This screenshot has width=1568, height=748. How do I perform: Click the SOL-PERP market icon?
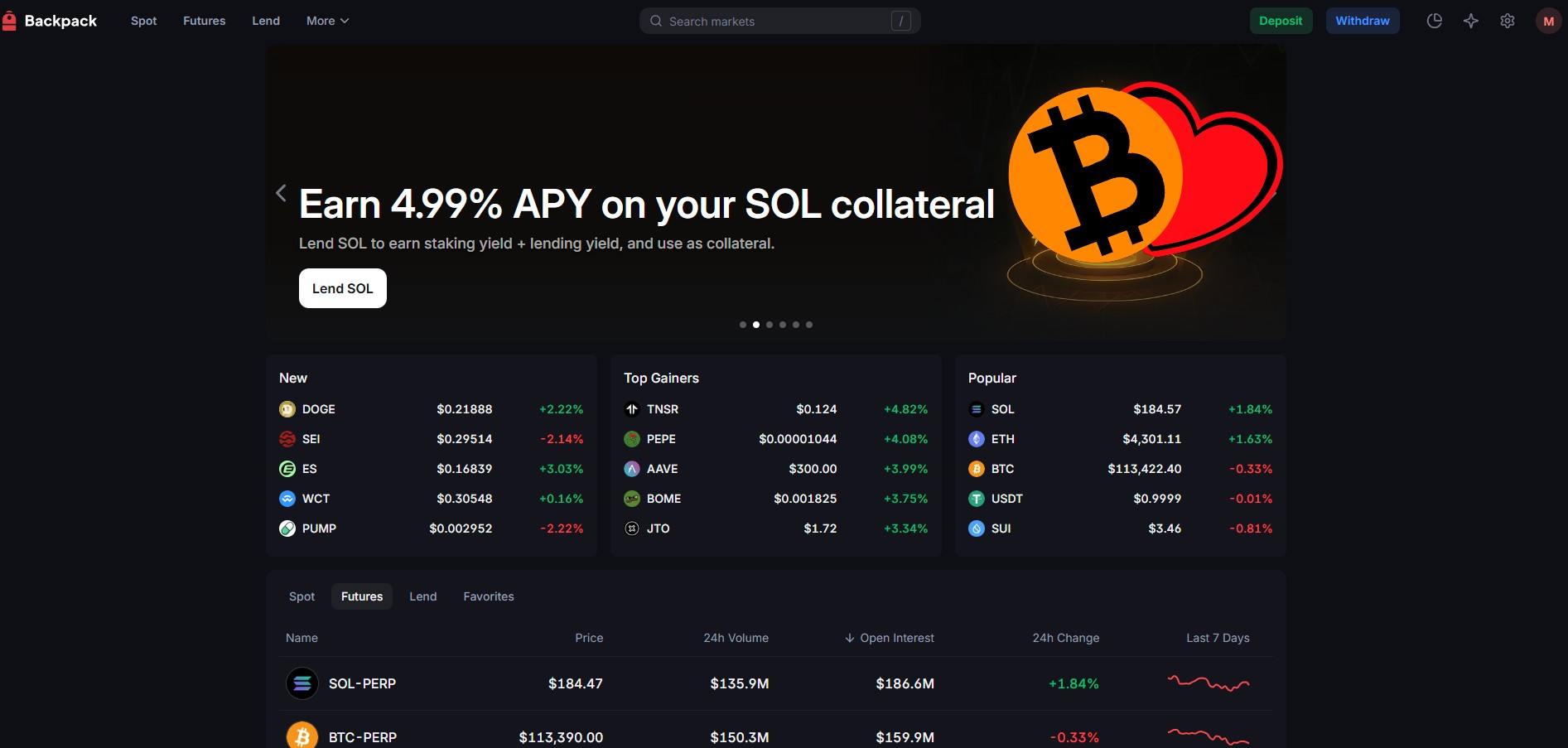(x=302, y=683)
